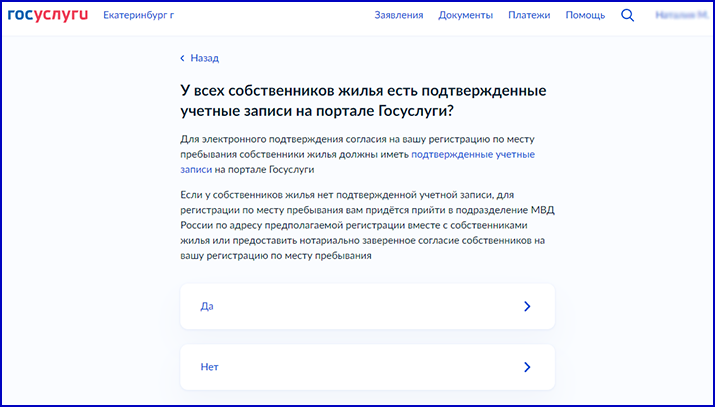Follow the подтвержденные учетные записи link
The height and width of the screenshot is (407, 715).
point(472,155)
